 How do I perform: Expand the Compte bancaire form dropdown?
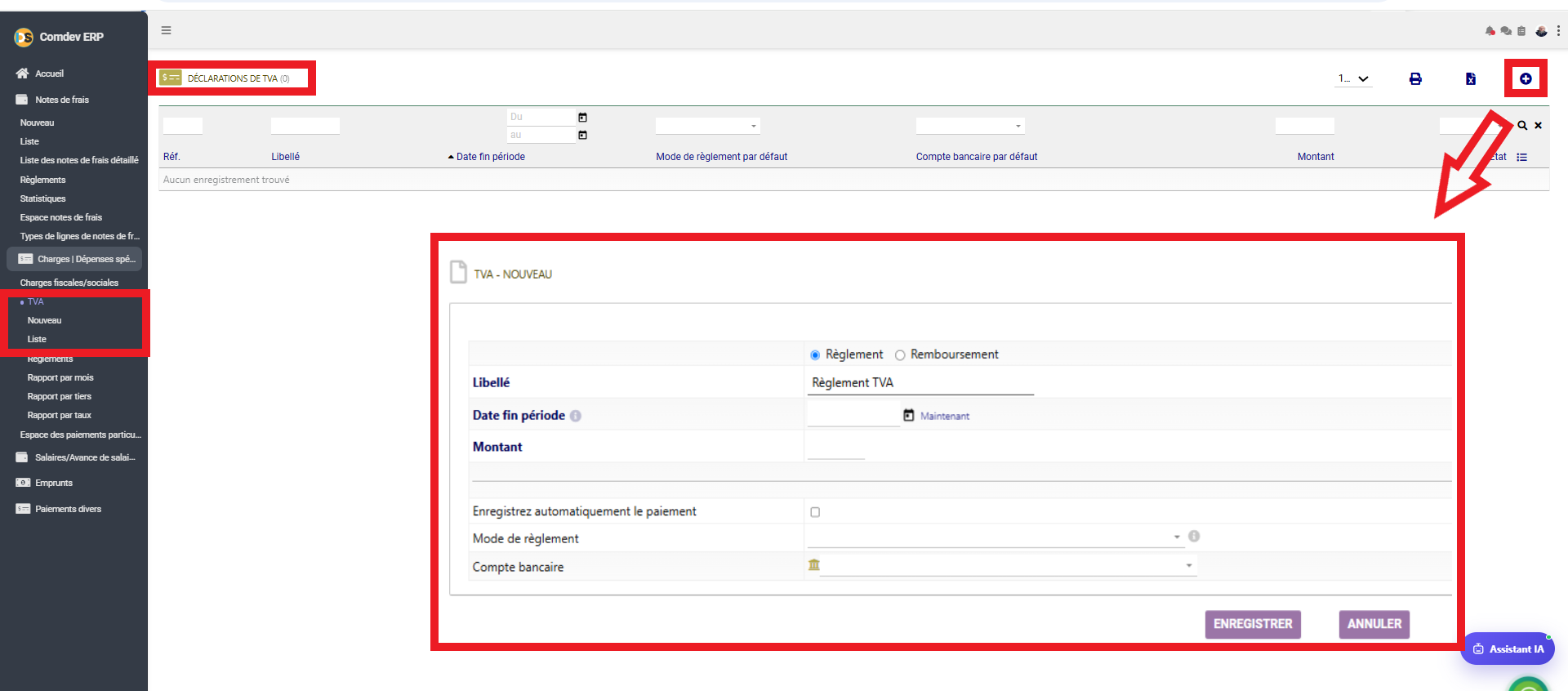[x=1008, y=565]
